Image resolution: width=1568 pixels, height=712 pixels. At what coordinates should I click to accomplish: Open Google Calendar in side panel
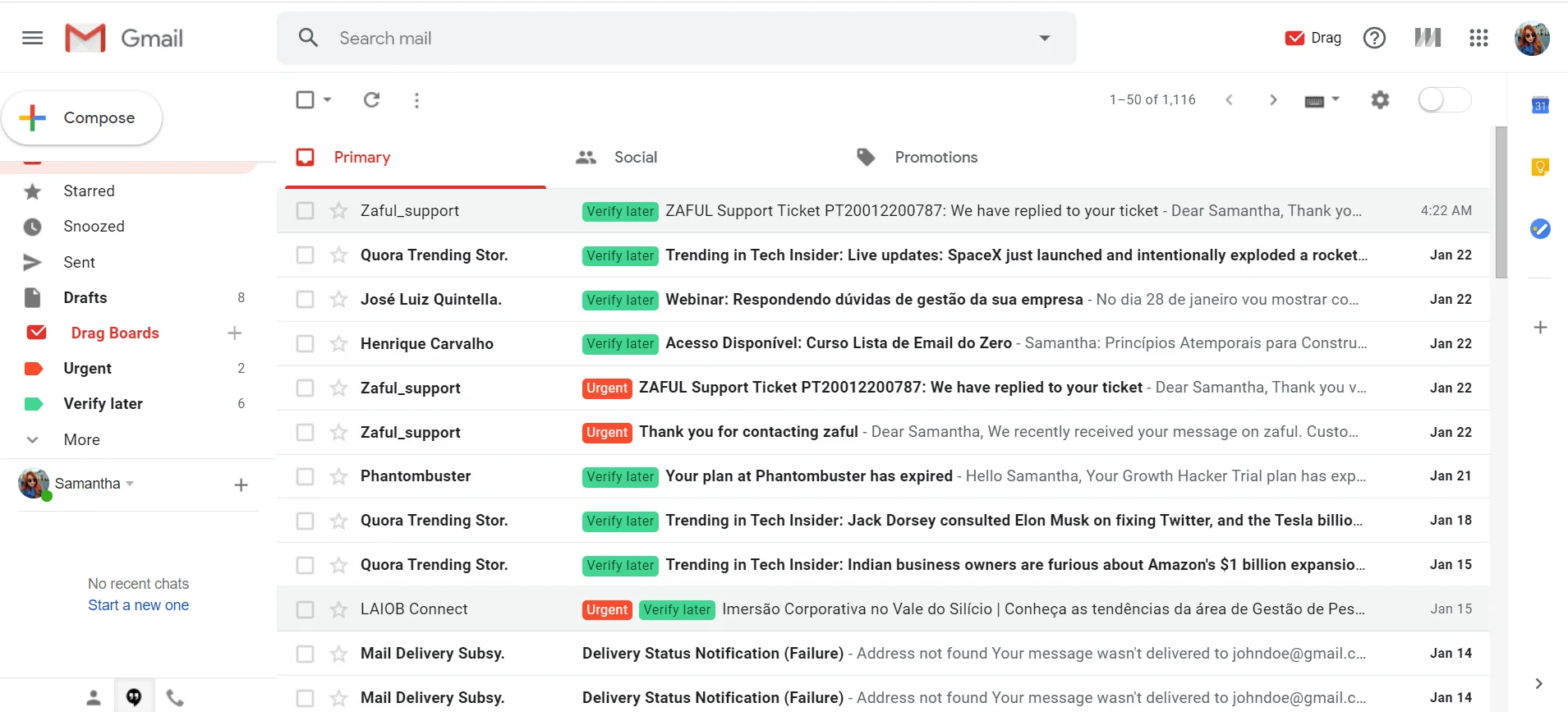click(x=1540, y=105)
